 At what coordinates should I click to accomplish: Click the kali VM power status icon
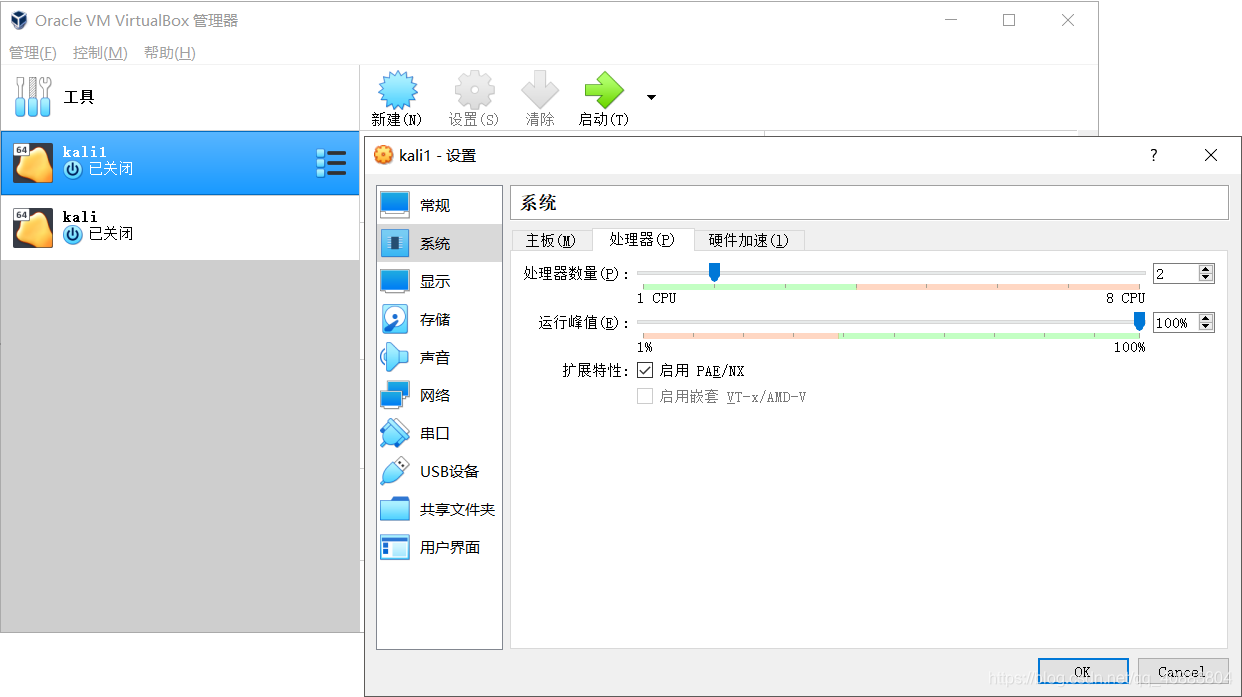click(73, 234)
